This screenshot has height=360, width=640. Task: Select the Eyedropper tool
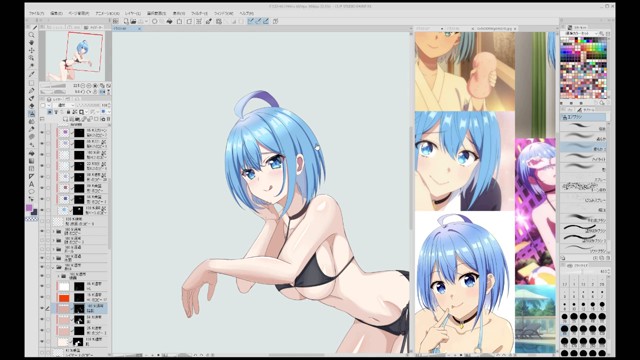point(31,74)
